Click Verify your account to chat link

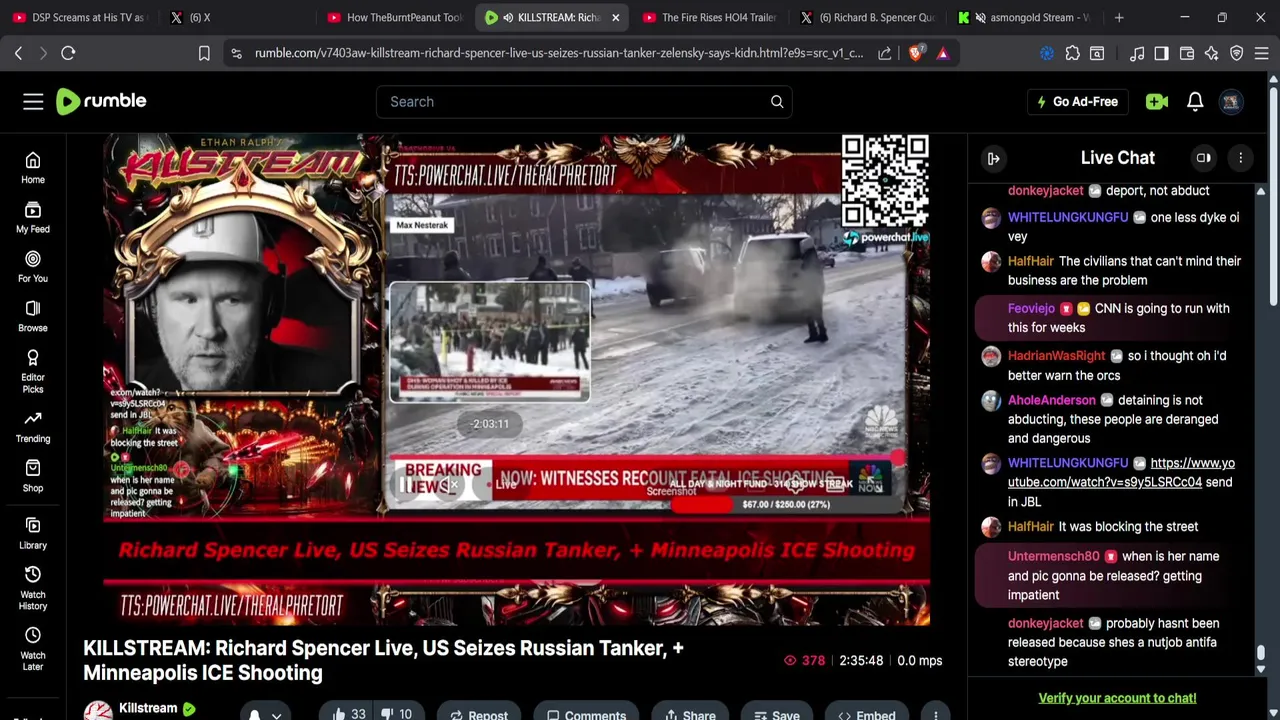1117,698
